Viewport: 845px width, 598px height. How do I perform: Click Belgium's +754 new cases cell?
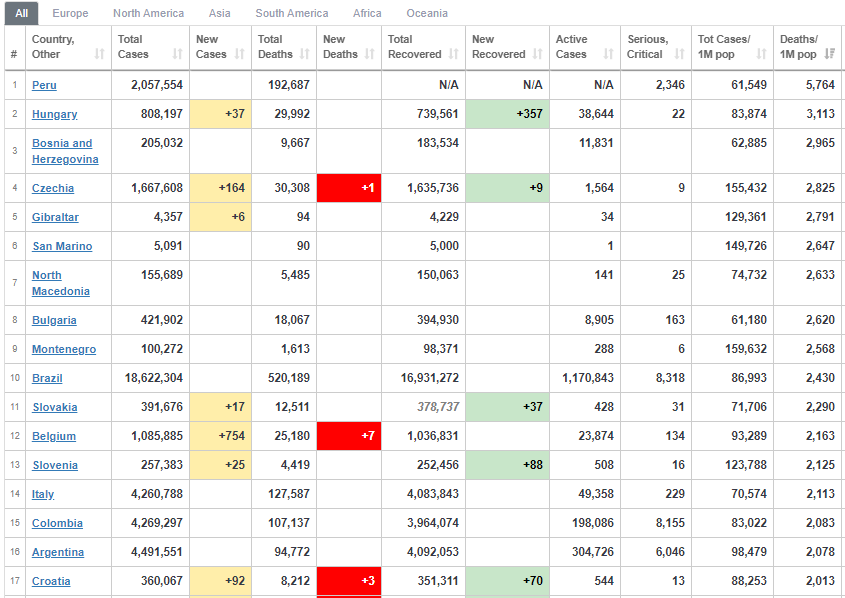220,436
